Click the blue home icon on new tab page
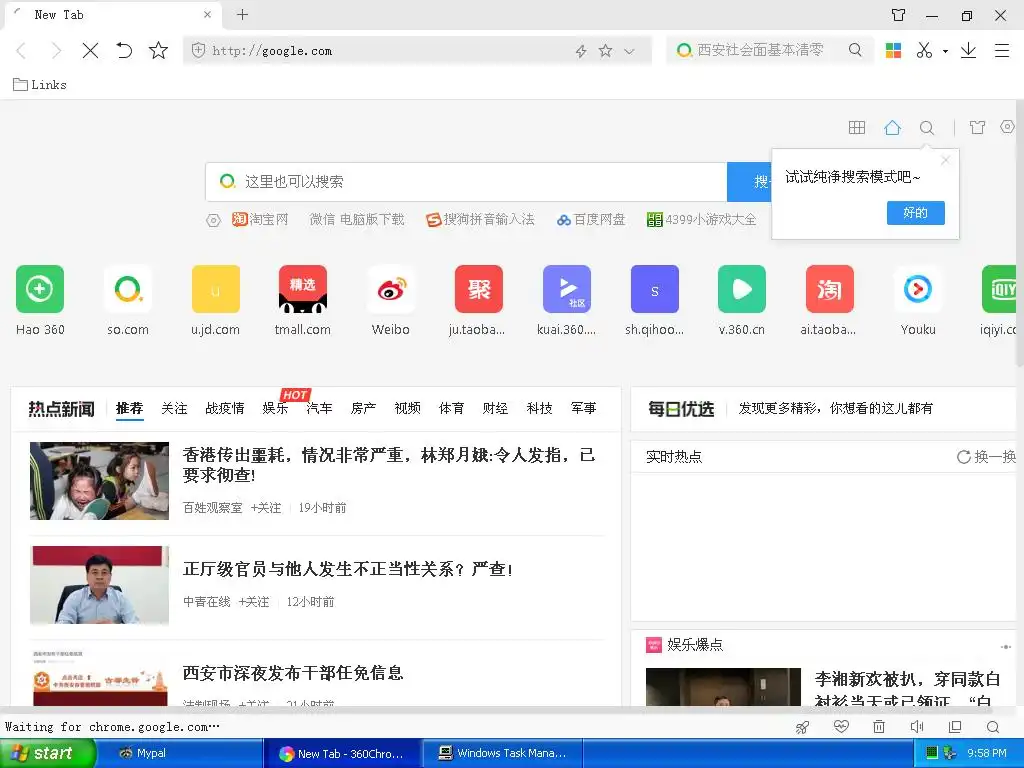 tap(892, 127)
